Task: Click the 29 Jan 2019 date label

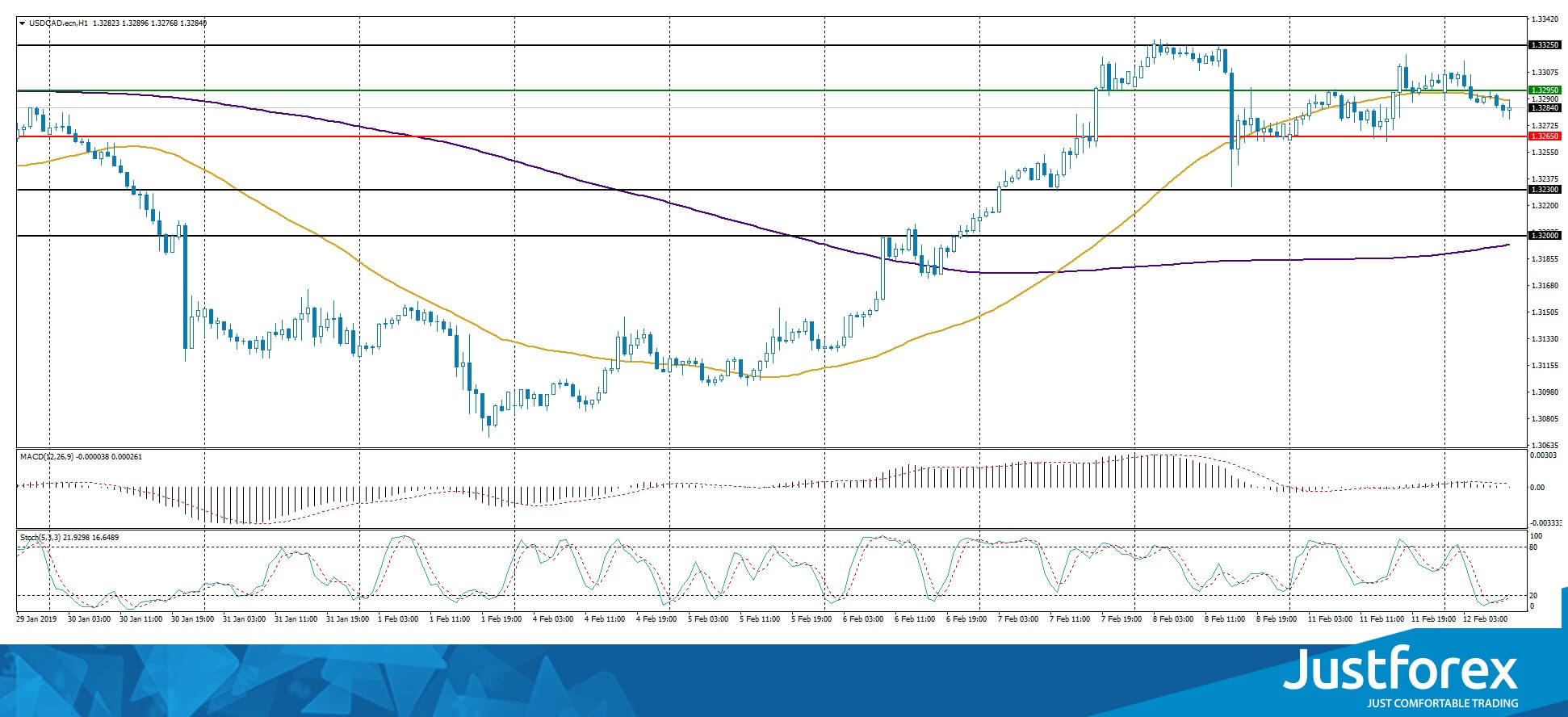Action: tap(37, 619)
